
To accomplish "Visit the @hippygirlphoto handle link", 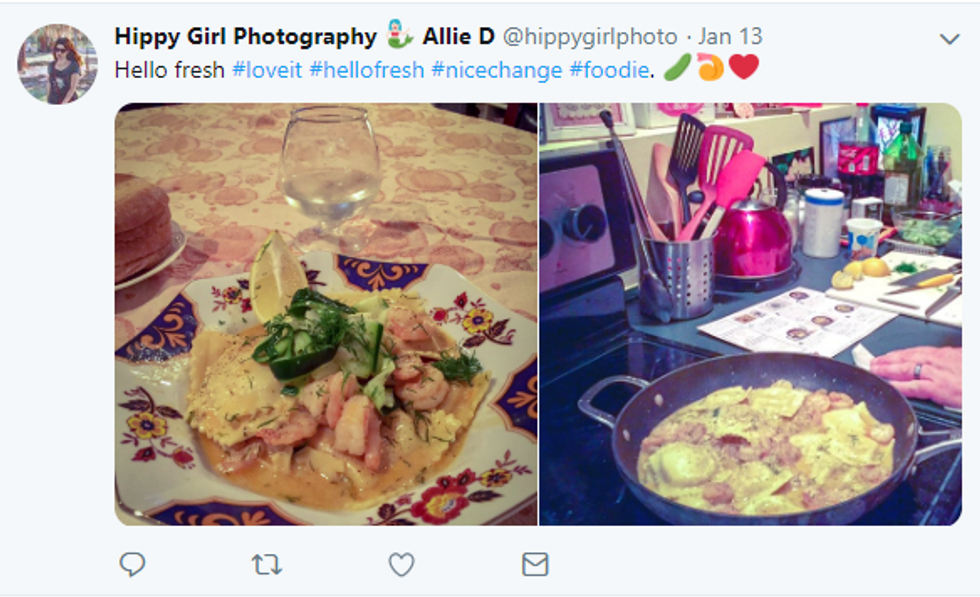I will (590, 36).
